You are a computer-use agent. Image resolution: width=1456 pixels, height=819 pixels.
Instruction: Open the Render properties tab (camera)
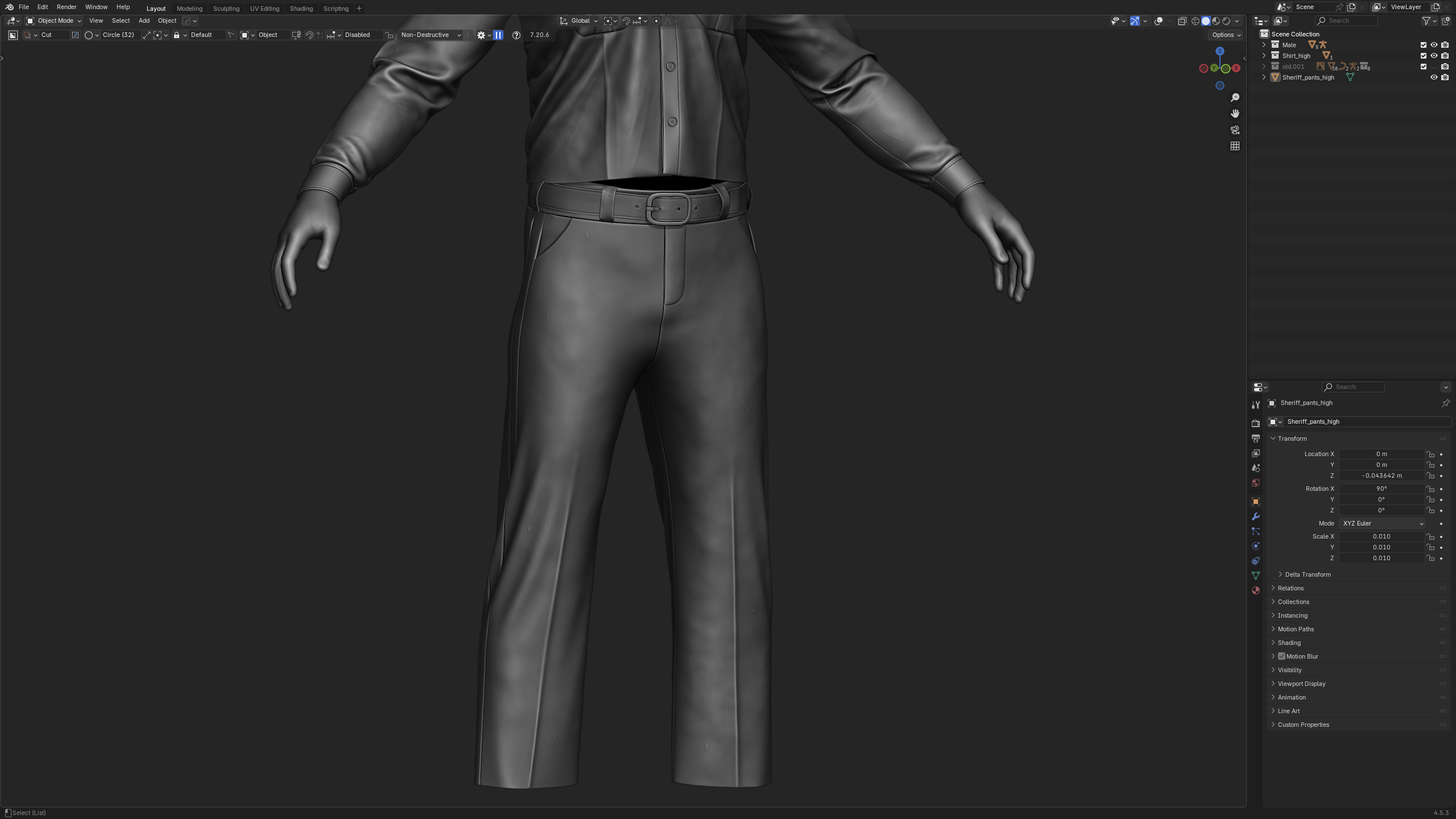click(1255, 423)
